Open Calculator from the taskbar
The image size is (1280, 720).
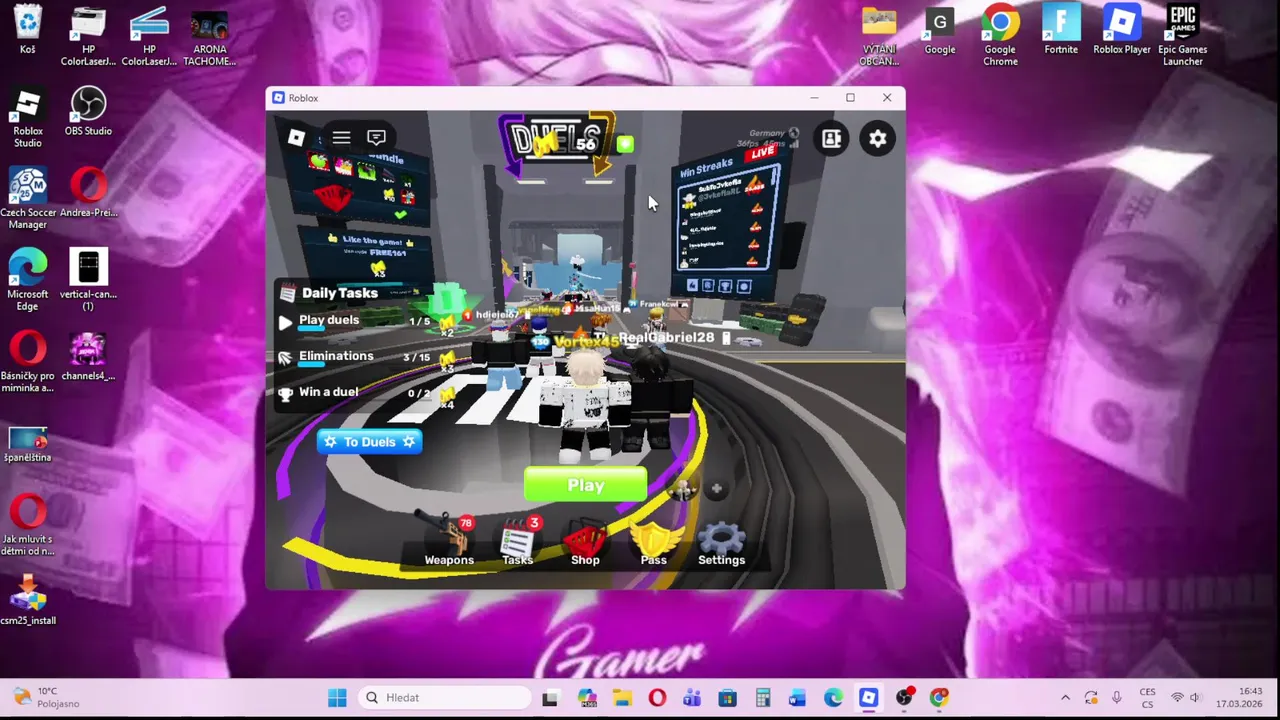click(x=763, y=698)
